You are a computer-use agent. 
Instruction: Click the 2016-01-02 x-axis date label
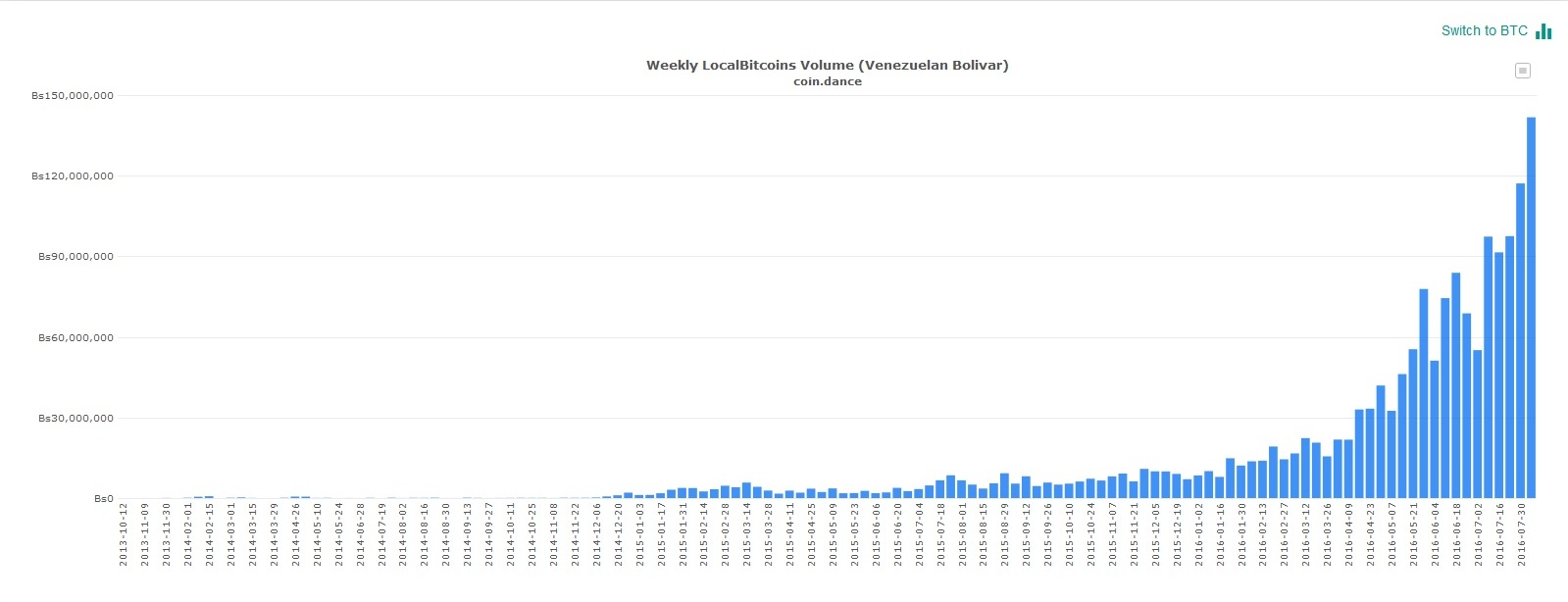[x=1198, y=534]
